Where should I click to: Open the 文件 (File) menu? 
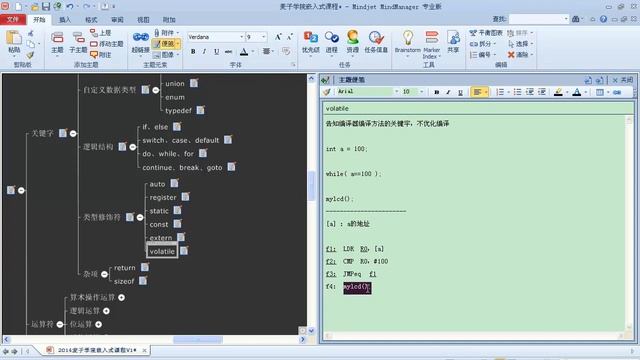[13, 20]
